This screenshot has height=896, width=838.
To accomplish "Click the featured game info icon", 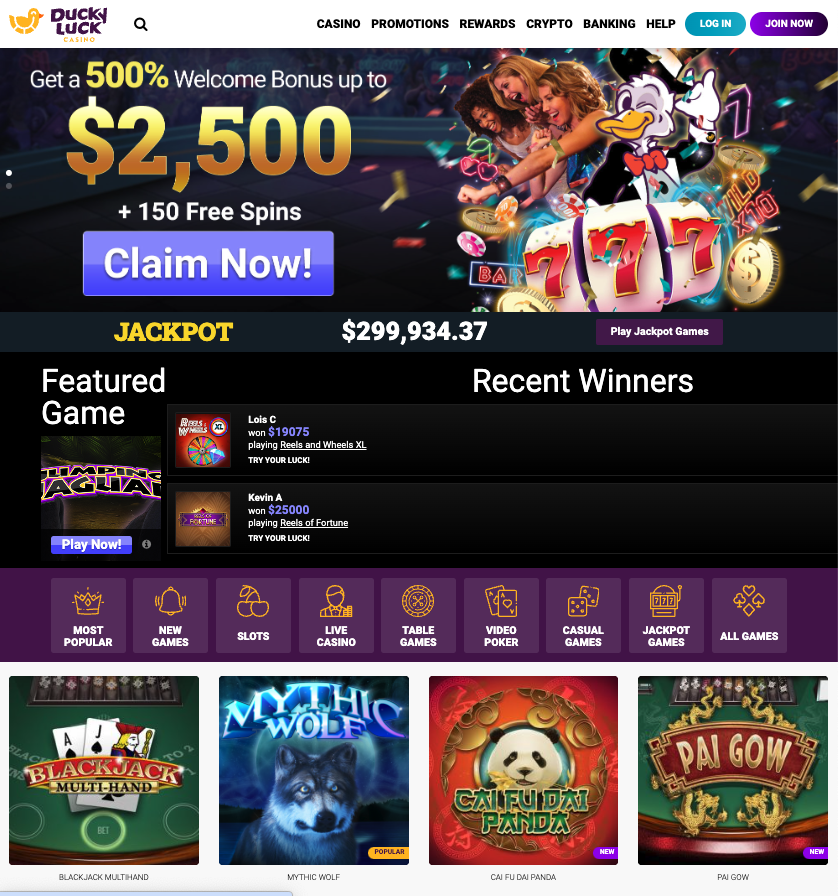I will pyautogui.click(x=146, y=544).
